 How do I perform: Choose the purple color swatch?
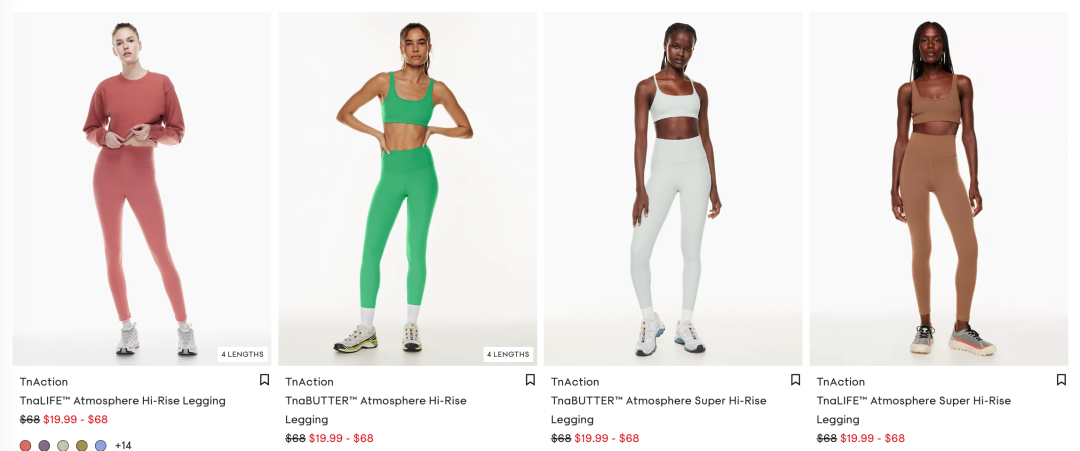(x=44, y=445)
